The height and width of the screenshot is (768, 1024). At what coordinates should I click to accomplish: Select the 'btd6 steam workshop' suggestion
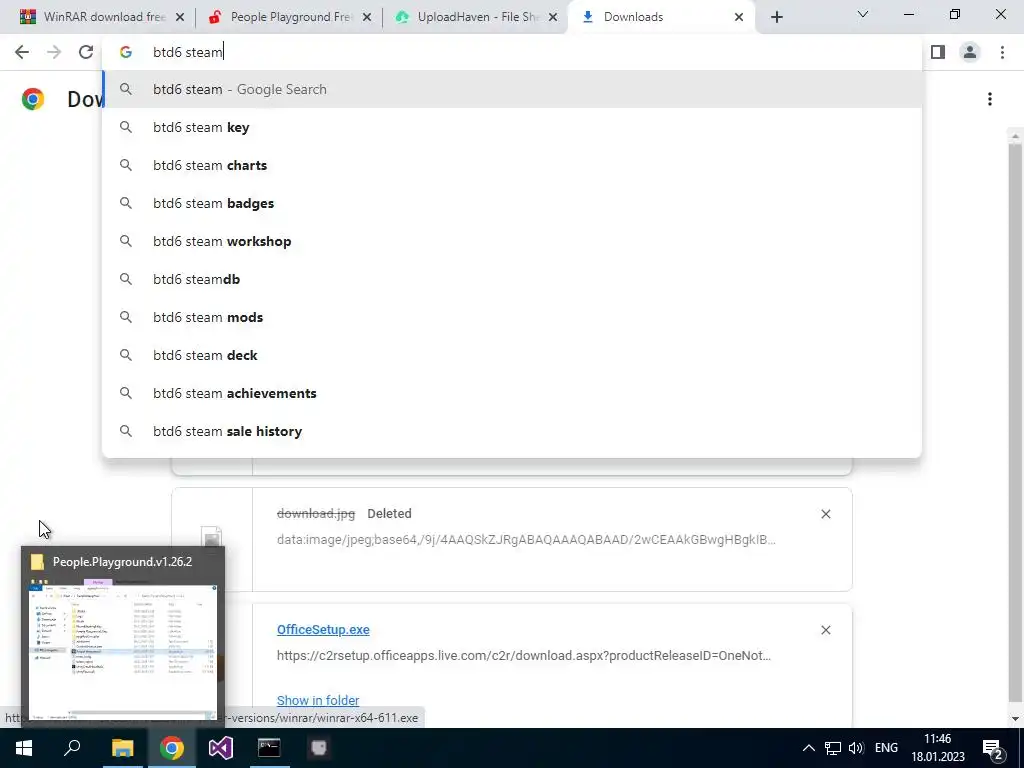pos(512,241)
